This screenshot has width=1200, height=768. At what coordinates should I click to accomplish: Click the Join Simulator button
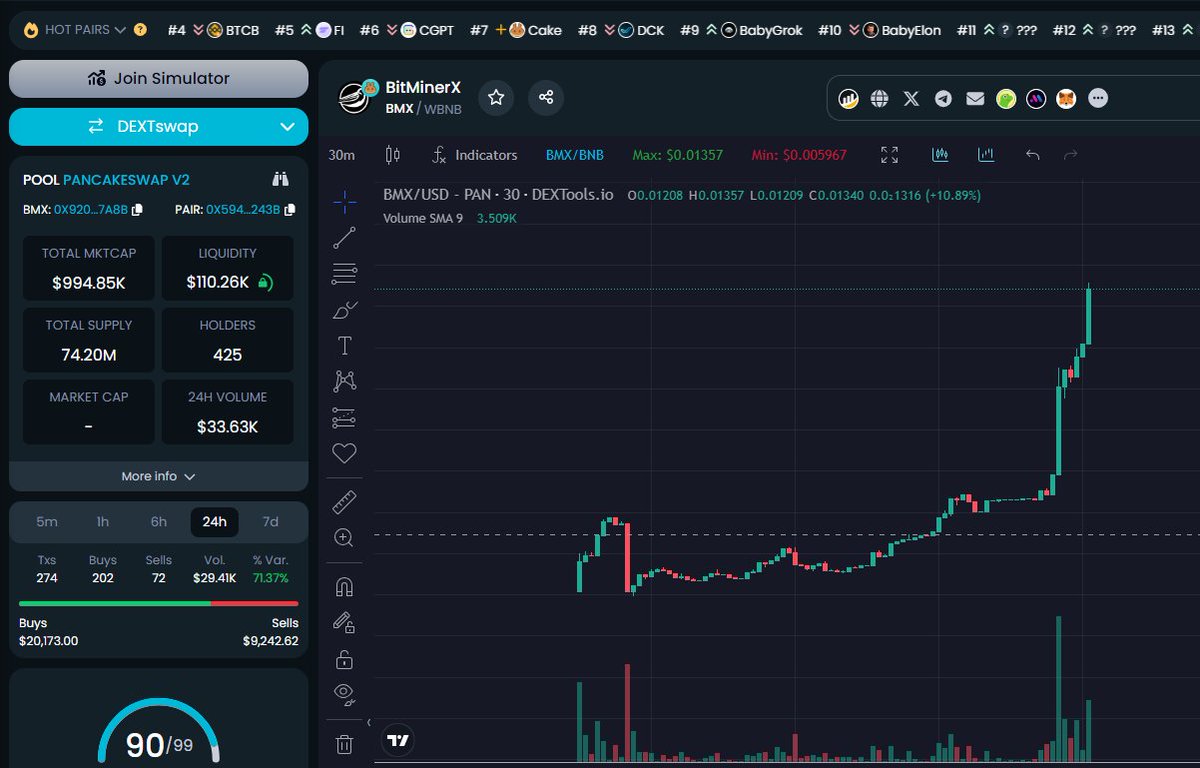point(158,78)
